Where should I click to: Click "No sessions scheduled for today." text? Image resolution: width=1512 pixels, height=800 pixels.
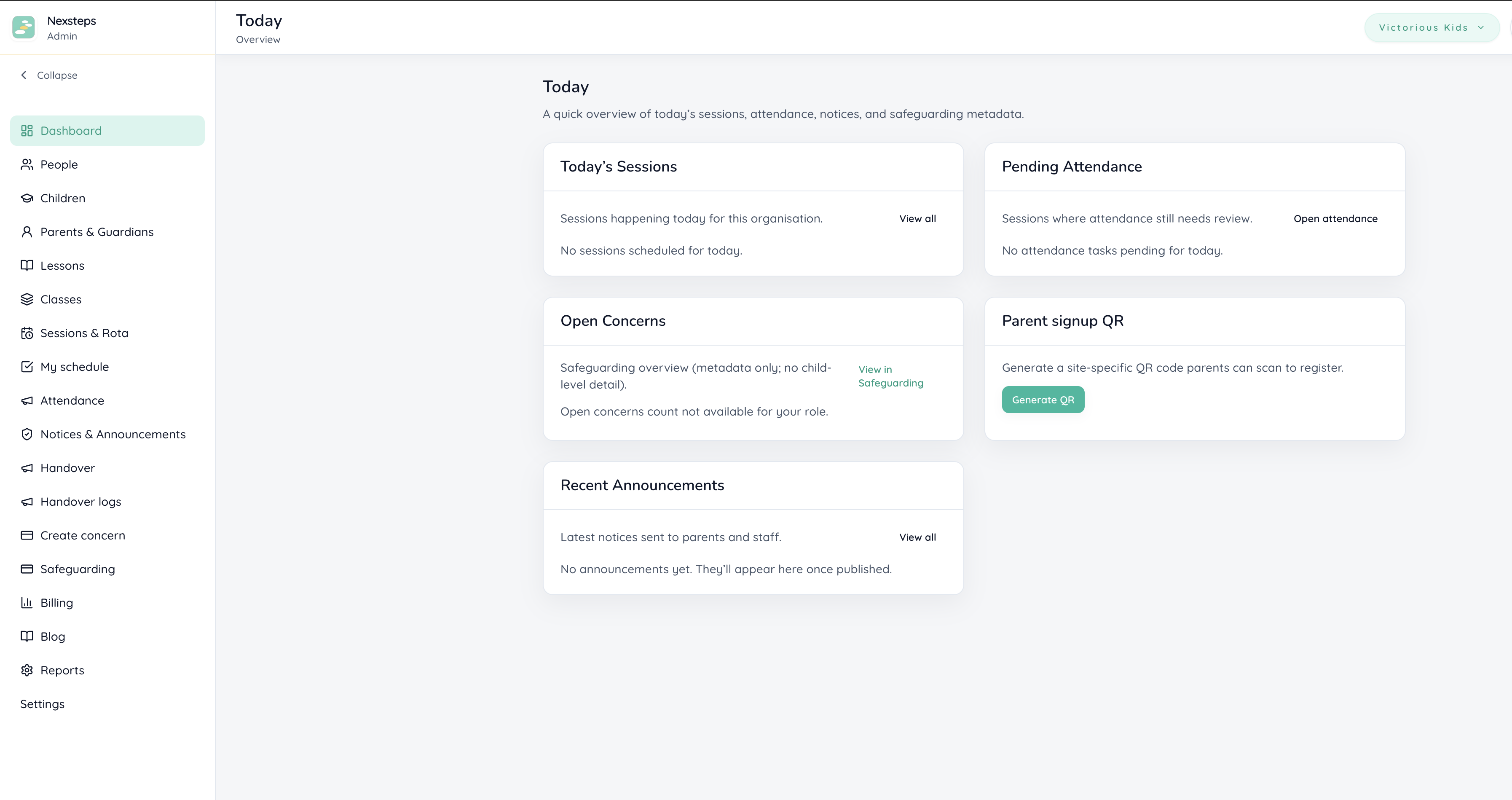(651, 251)
